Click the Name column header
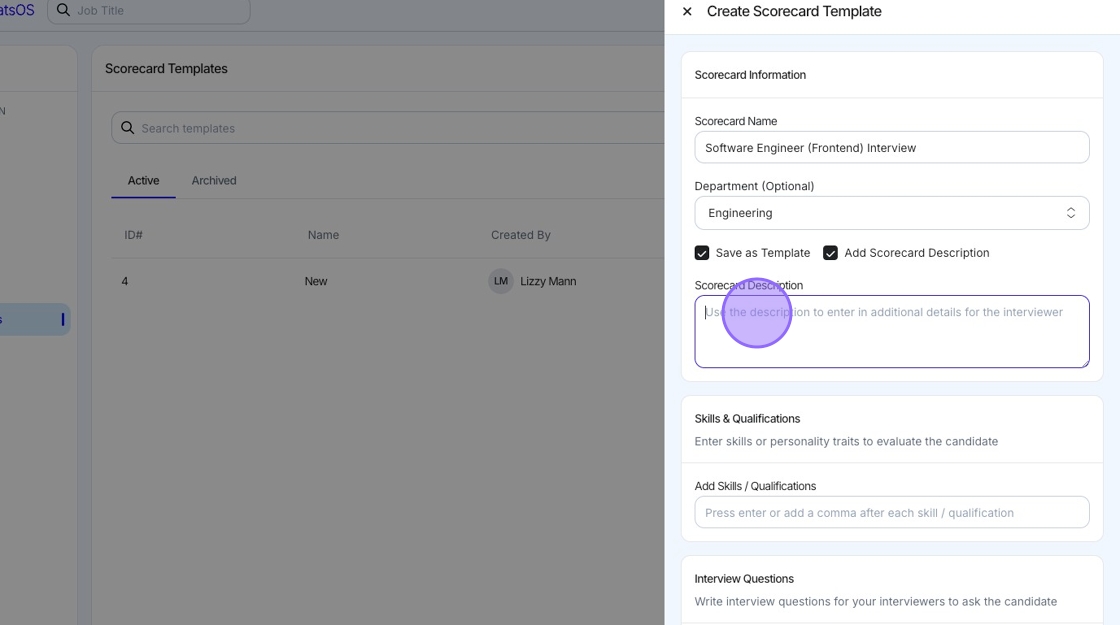Viewport: 1120px width, 625px height. (323, 235)
